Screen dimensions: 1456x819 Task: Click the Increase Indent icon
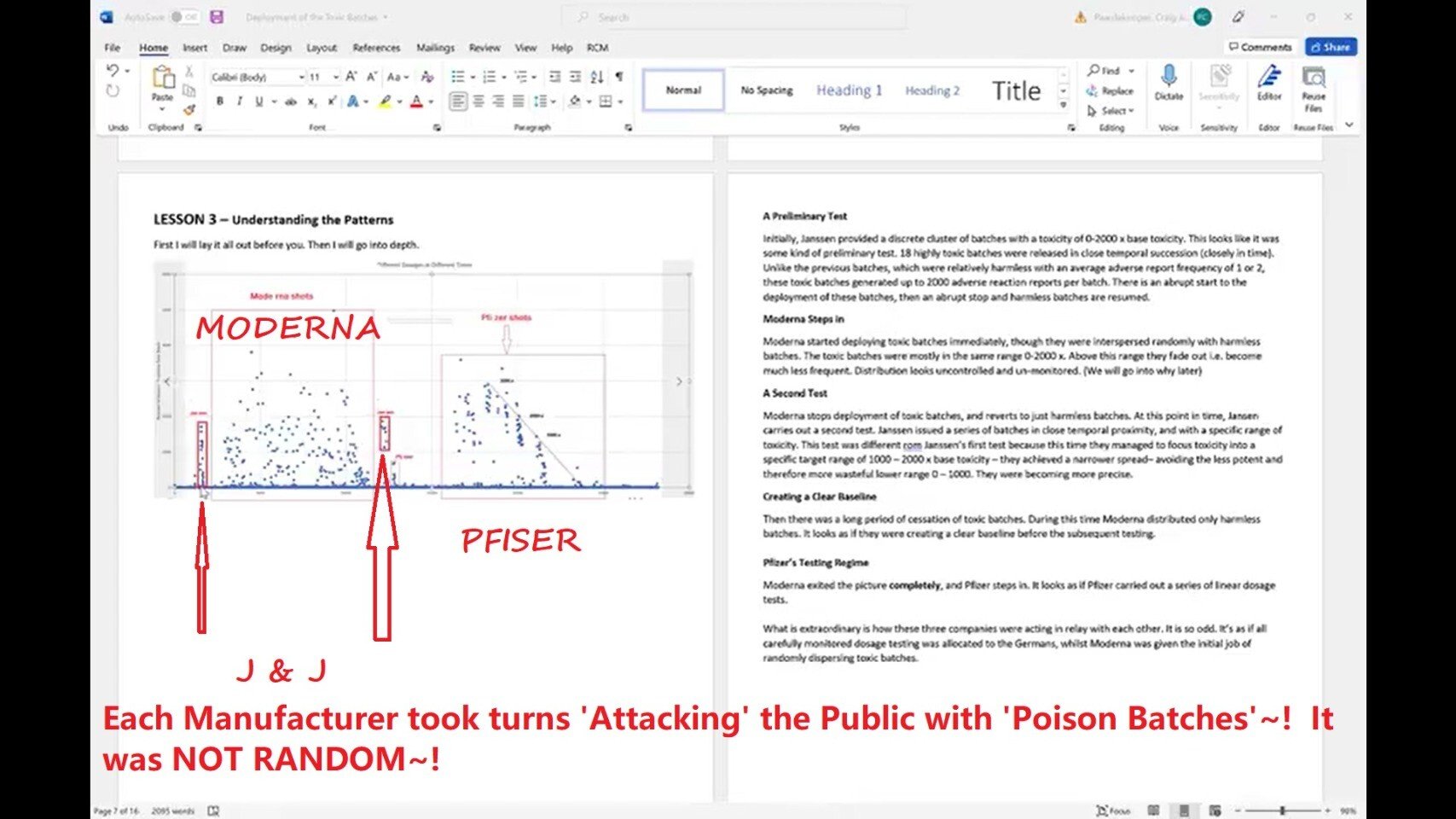(576, 77)
